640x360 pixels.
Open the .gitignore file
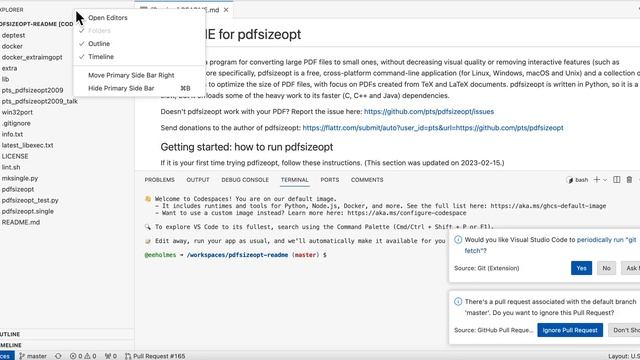coord(16,123)
